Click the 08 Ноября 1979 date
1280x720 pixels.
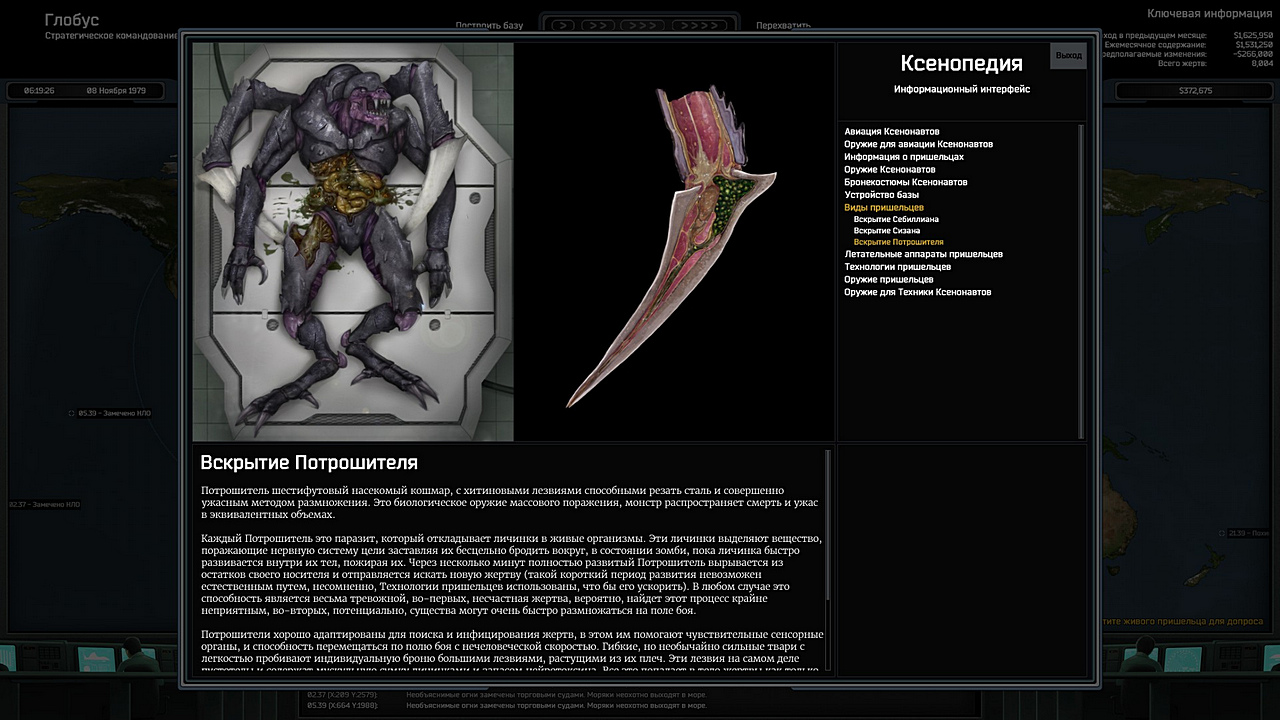pos(116,90)
